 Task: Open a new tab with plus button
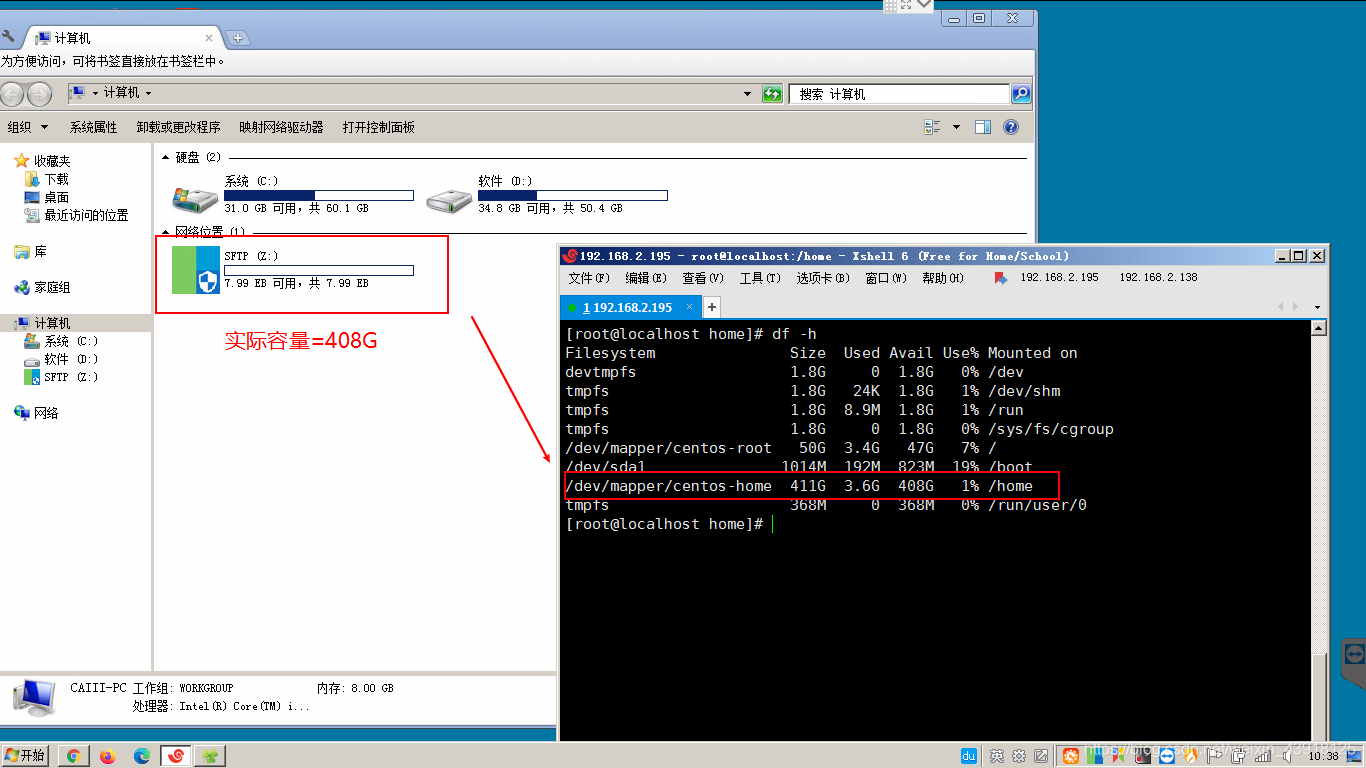pyautogui.click(x=237, y=38)
